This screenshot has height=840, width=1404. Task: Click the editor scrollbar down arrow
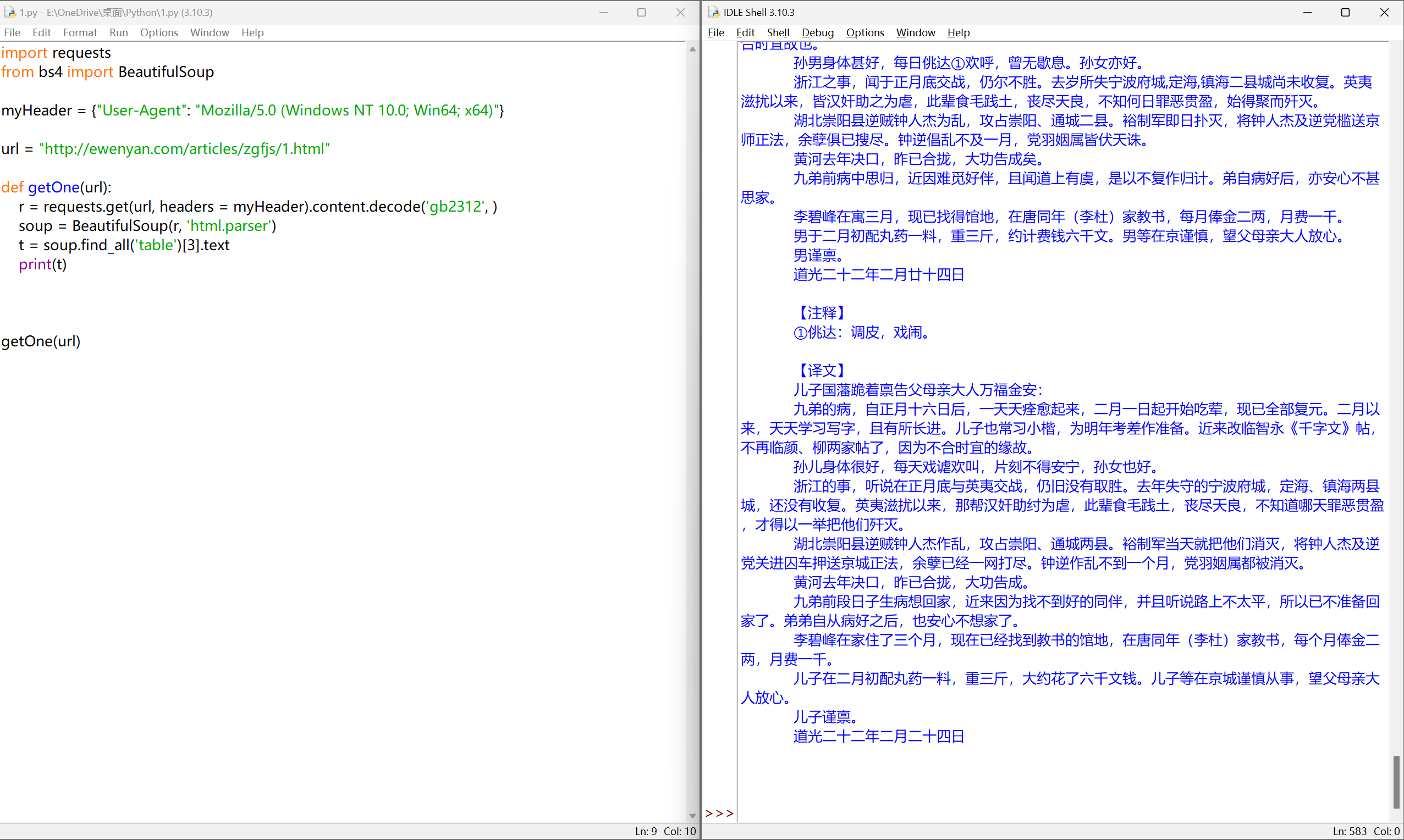click(x=692, y=816)
